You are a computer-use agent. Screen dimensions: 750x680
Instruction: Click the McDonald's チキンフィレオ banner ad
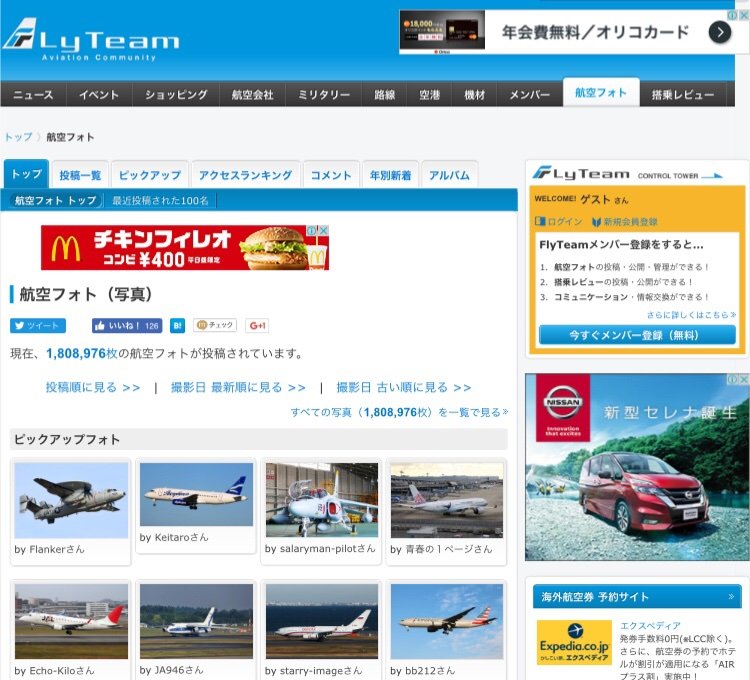pos(185,247)
